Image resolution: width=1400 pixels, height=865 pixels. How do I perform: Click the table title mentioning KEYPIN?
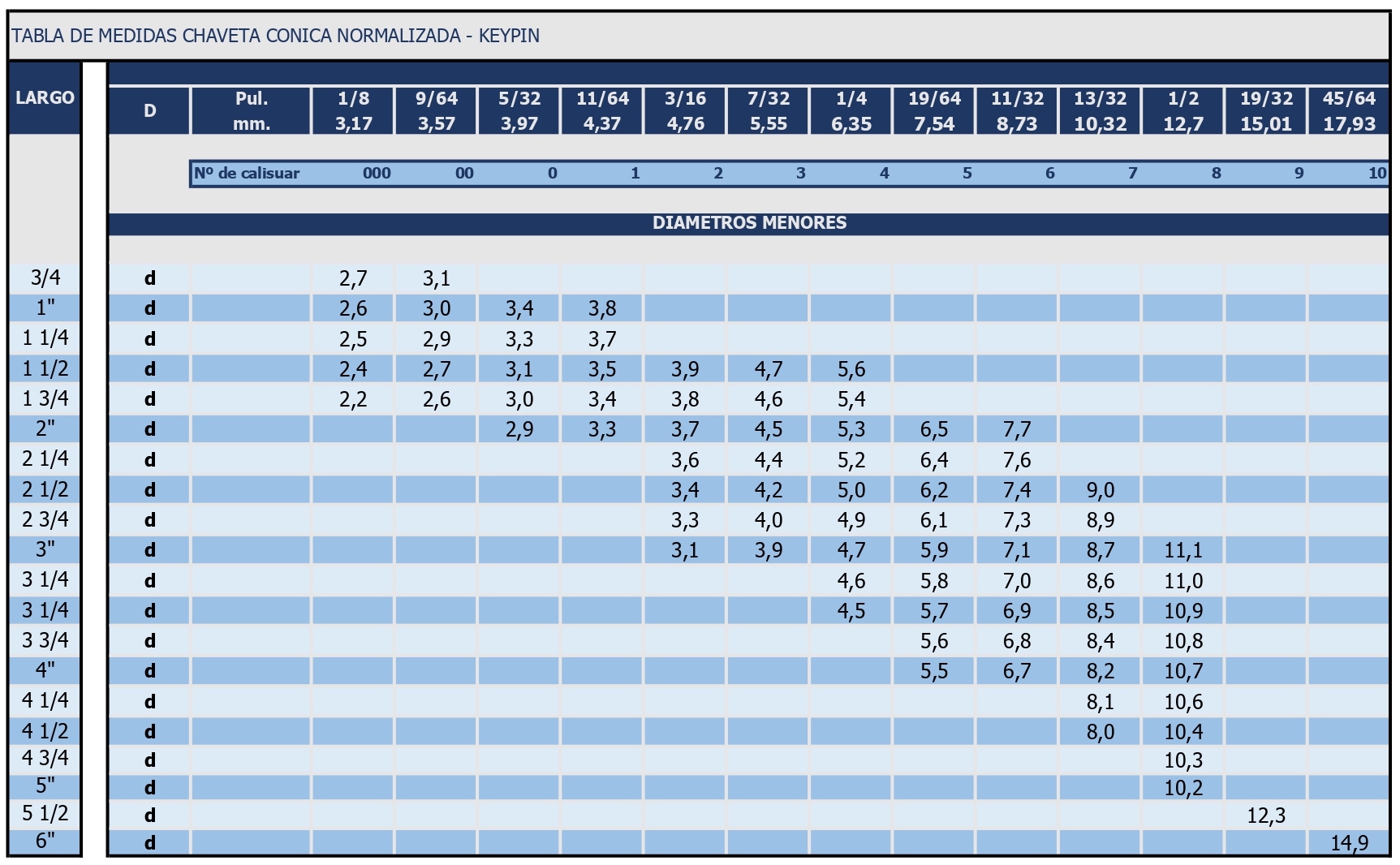(x=276, y=36)
